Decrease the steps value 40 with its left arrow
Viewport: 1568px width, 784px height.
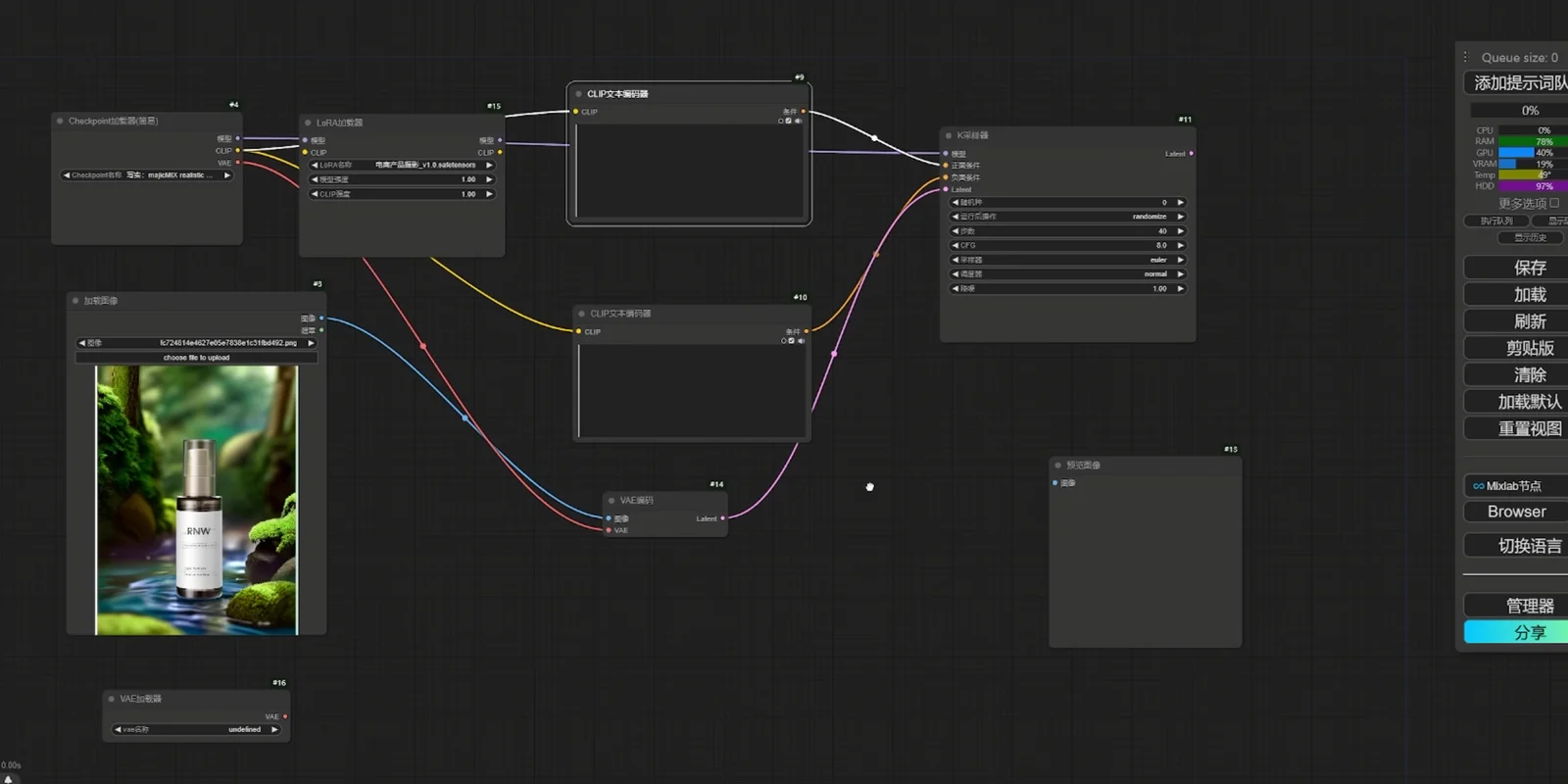coord(955,231)
